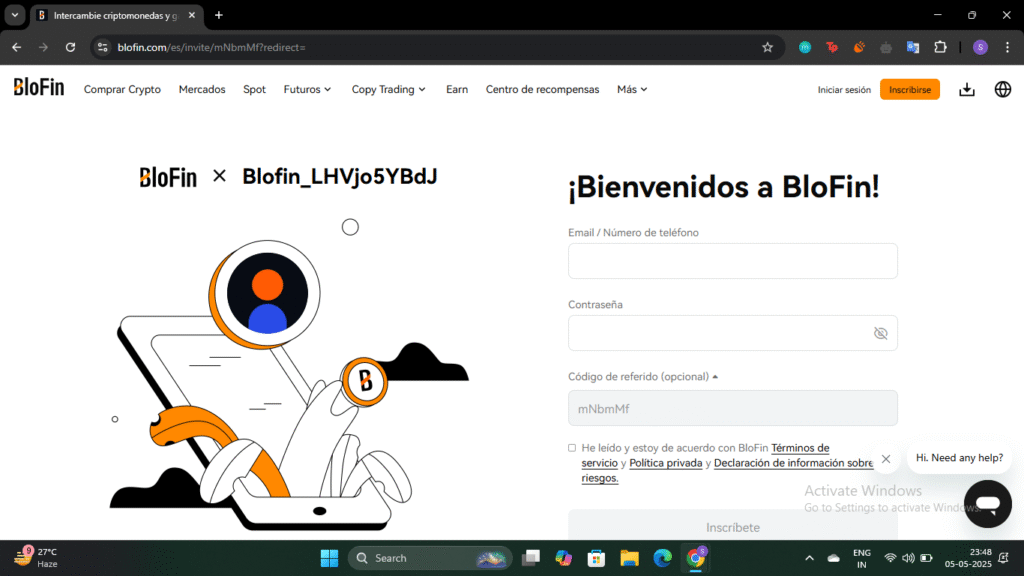
Task: Open Centro de recompensas
Action: (542, 89)
